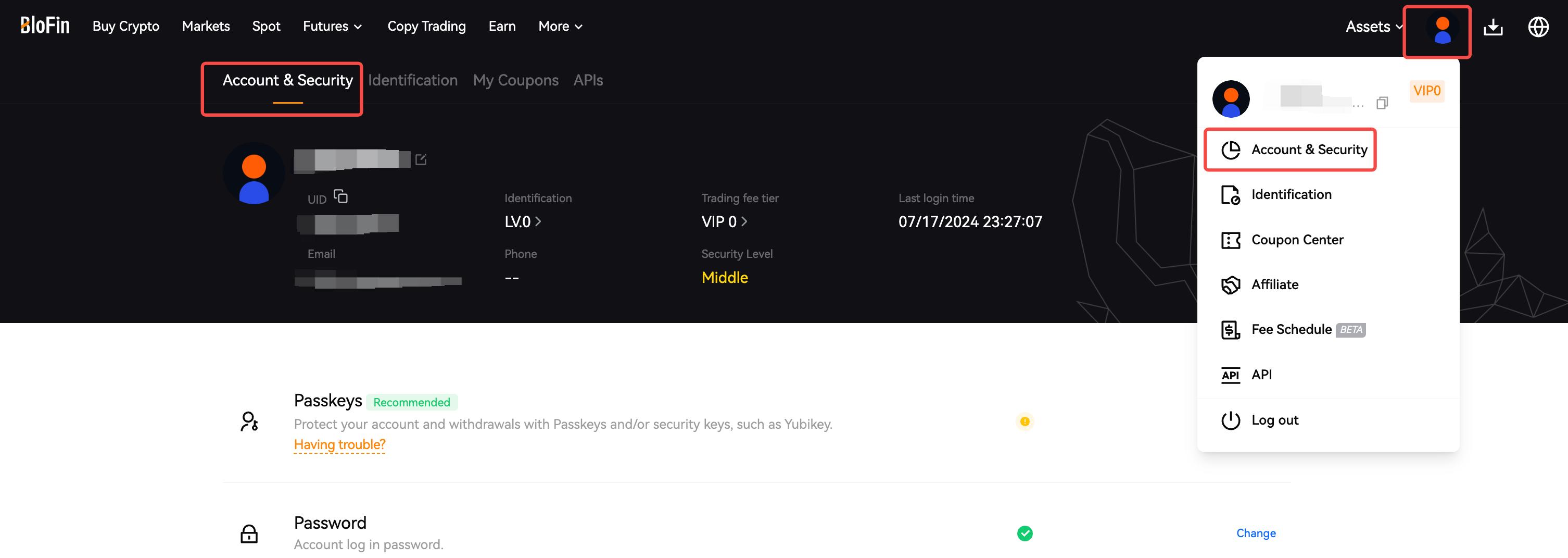Screen dimensions: 1568x558
Task: Switch to the Identification tab
Action: (412, 80)
